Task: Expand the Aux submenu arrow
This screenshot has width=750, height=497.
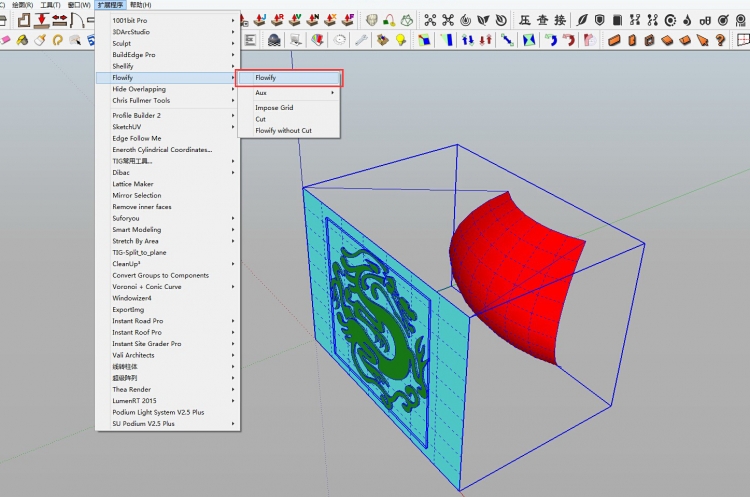Action: tap(332, 92)
